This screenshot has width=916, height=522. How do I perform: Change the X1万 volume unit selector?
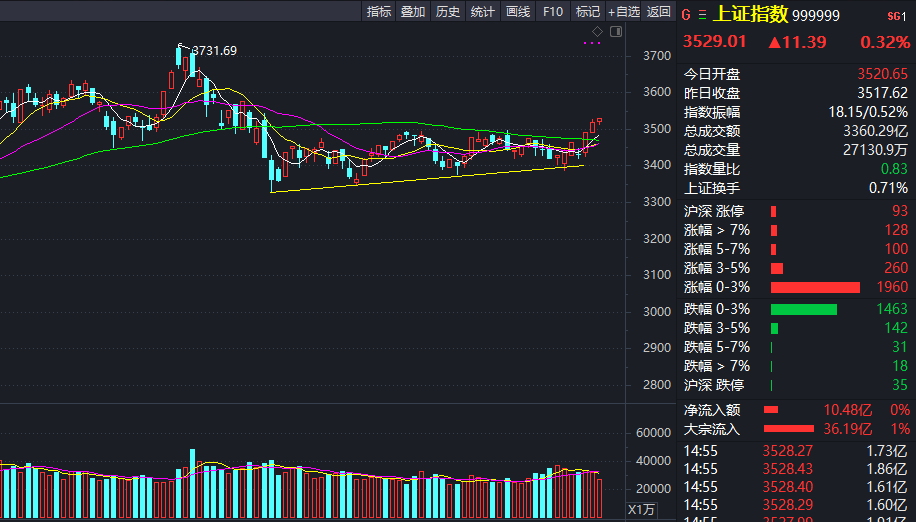(x=640, y=510)
